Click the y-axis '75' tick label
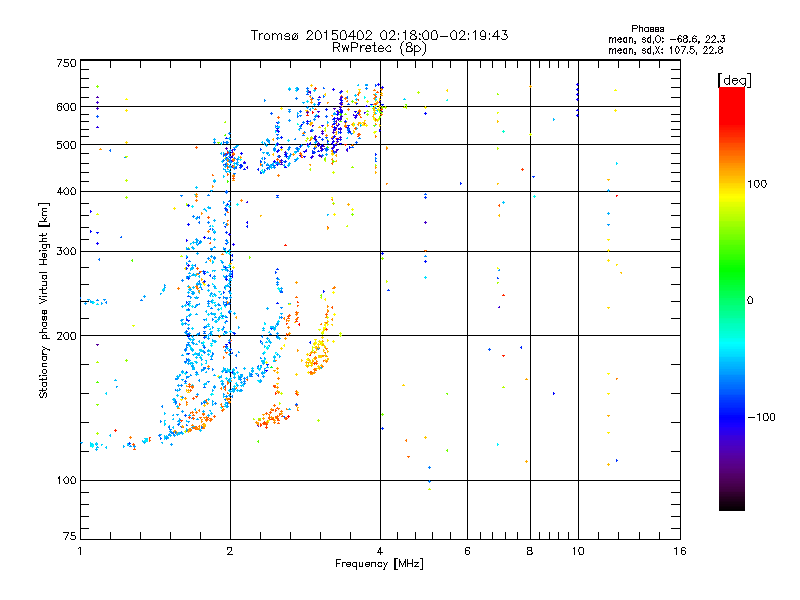Screen dimensions: 800x600 70,536
